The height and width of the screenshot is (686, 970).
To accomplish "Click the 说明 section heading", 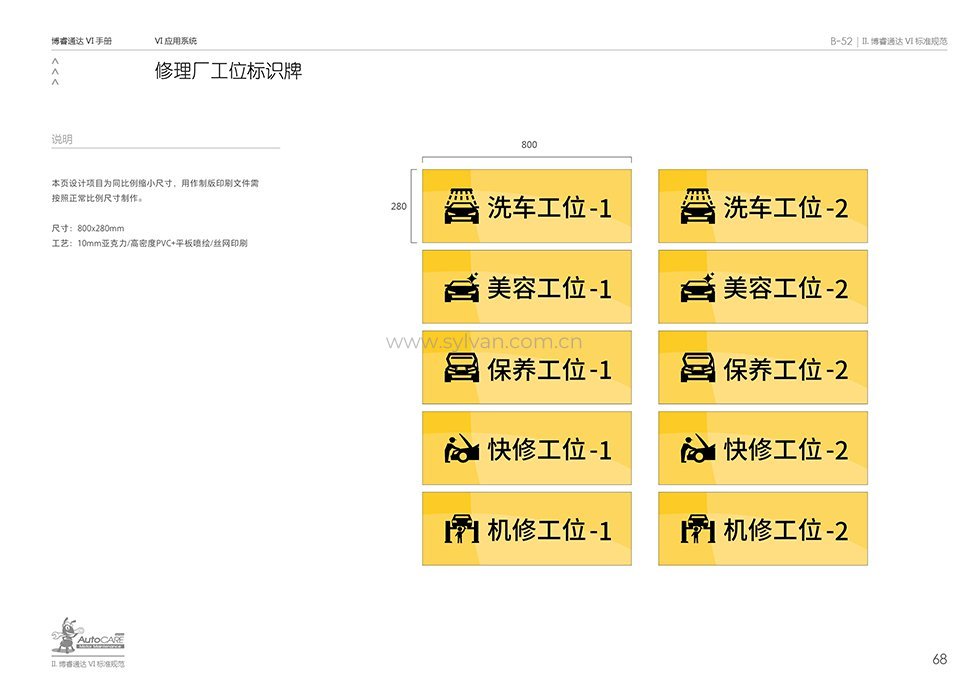I will [62, 139].
